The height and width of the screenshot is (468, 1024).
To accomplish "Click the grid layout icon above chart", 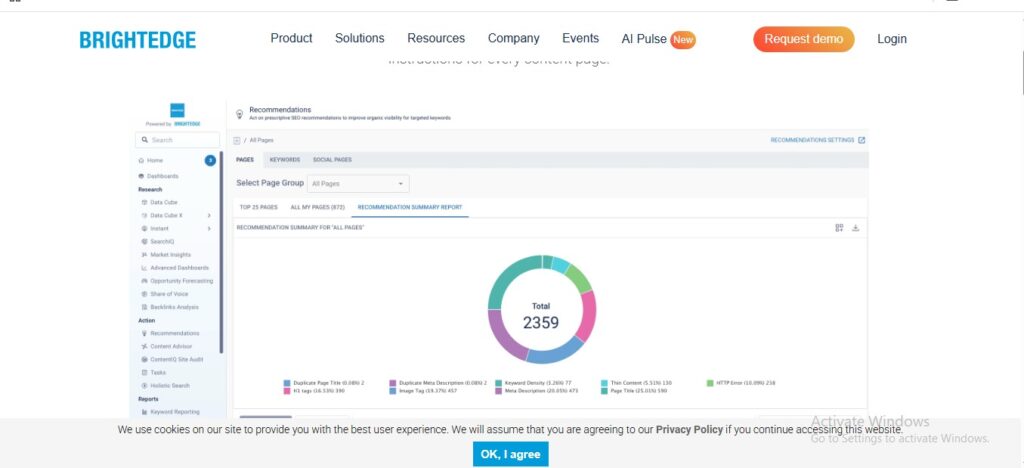I will (x=839, y=228).
